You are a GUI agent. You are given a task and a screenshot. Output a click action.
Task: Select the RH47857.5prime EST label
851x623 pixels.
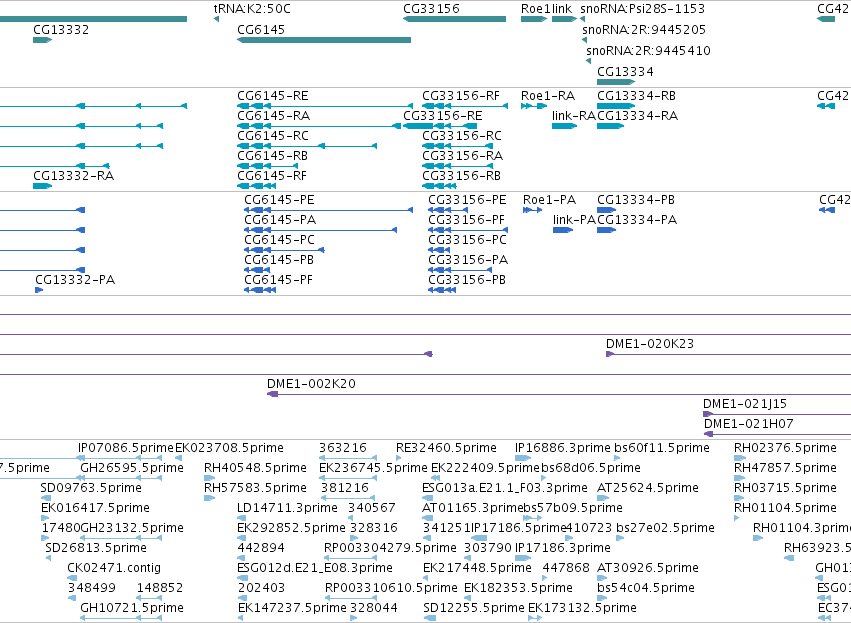tap(785, 468)
